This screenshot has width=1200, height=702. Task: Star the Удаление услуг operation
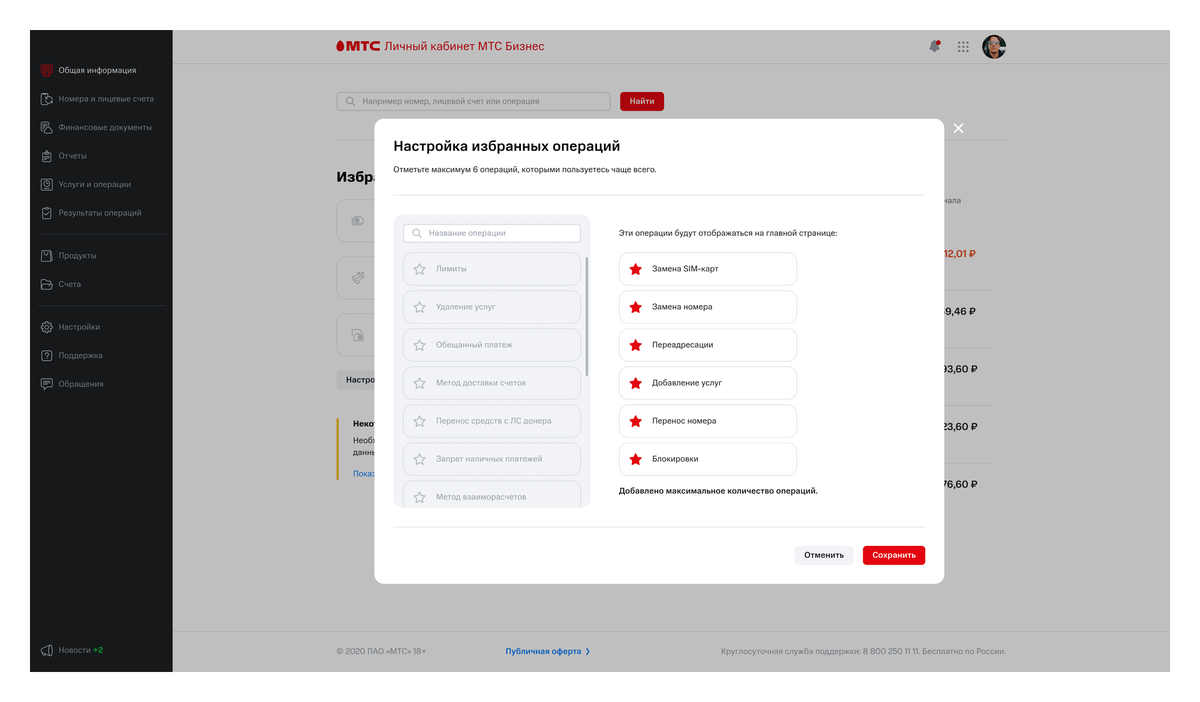420,307
